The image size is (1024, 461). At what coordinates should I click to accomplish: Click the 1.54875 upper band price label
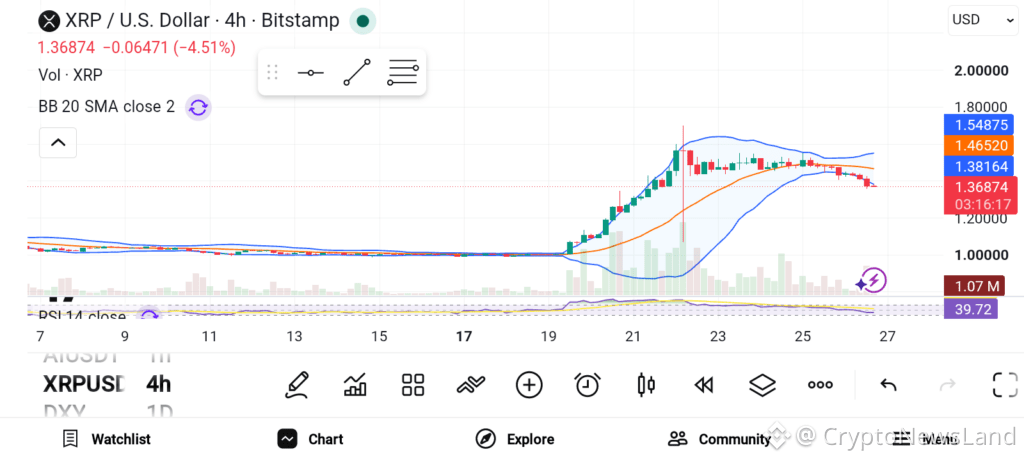coord(979,125)
